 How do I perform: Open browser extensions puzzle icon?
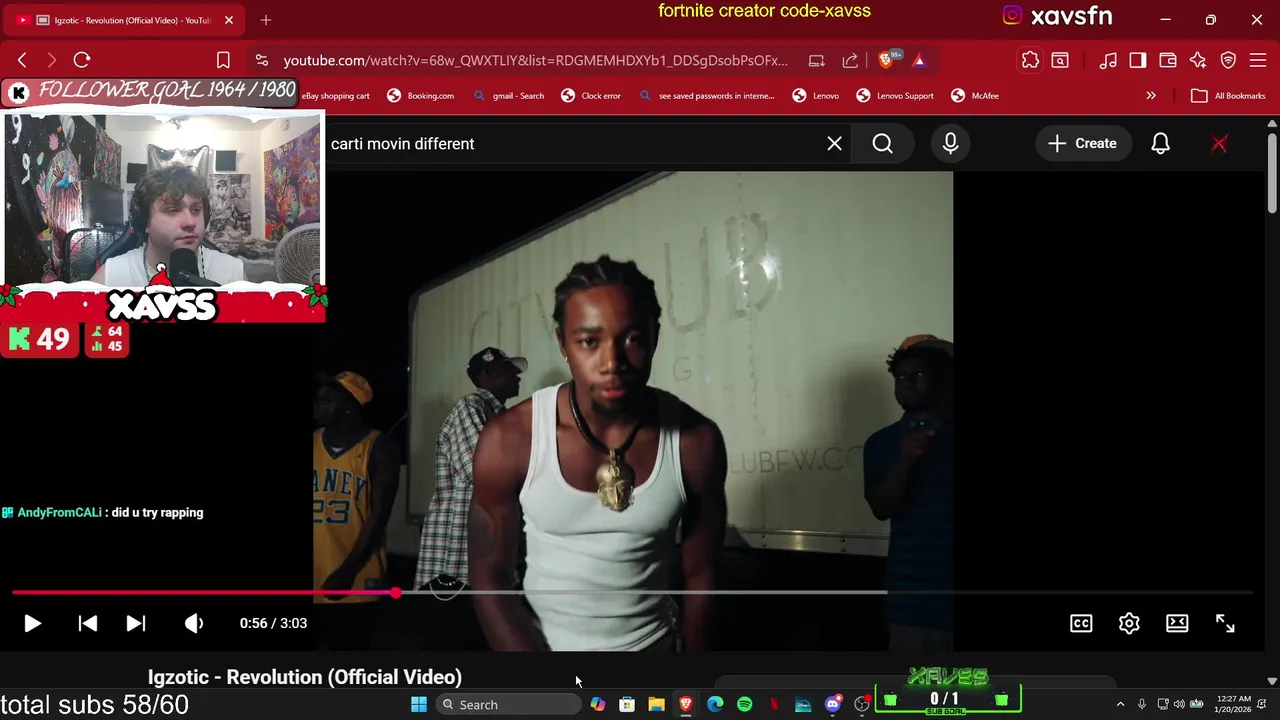[x=1030, y=60]
